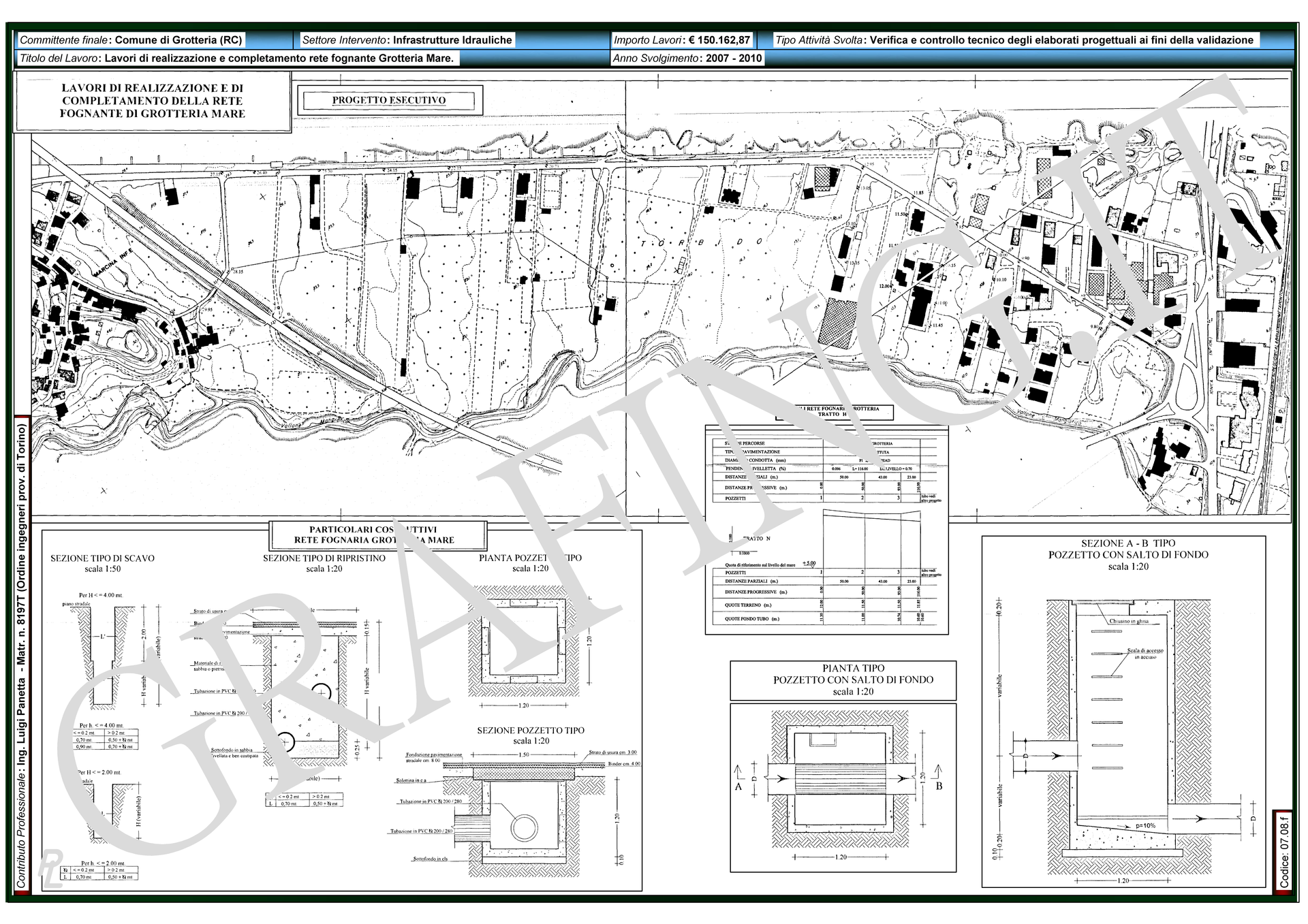Click the PROGETTO ESECUTIVO title box

(x=389, y=100)
